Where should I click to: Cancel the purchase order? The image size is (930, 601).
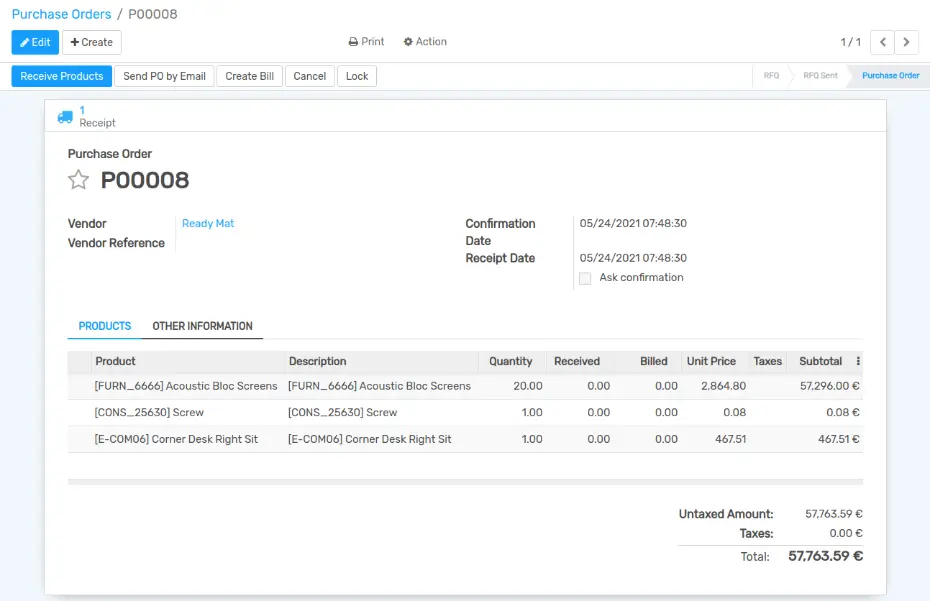pos(310,76)
